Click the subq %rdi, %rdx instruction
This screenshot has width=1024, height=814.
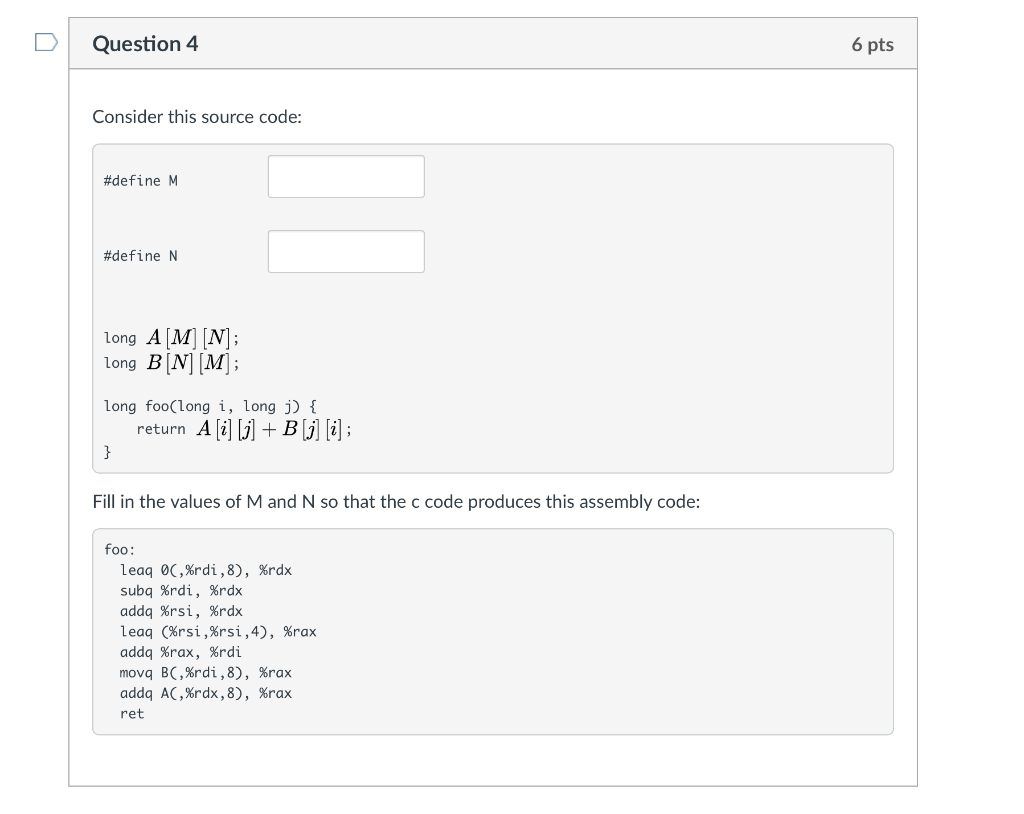click(x=180, y=590)
